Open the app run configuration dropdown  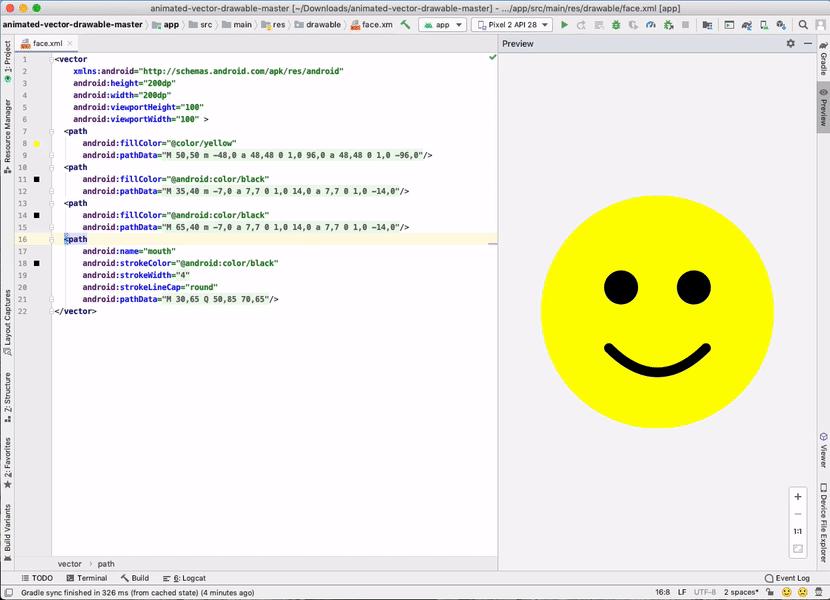pos(443,25)
